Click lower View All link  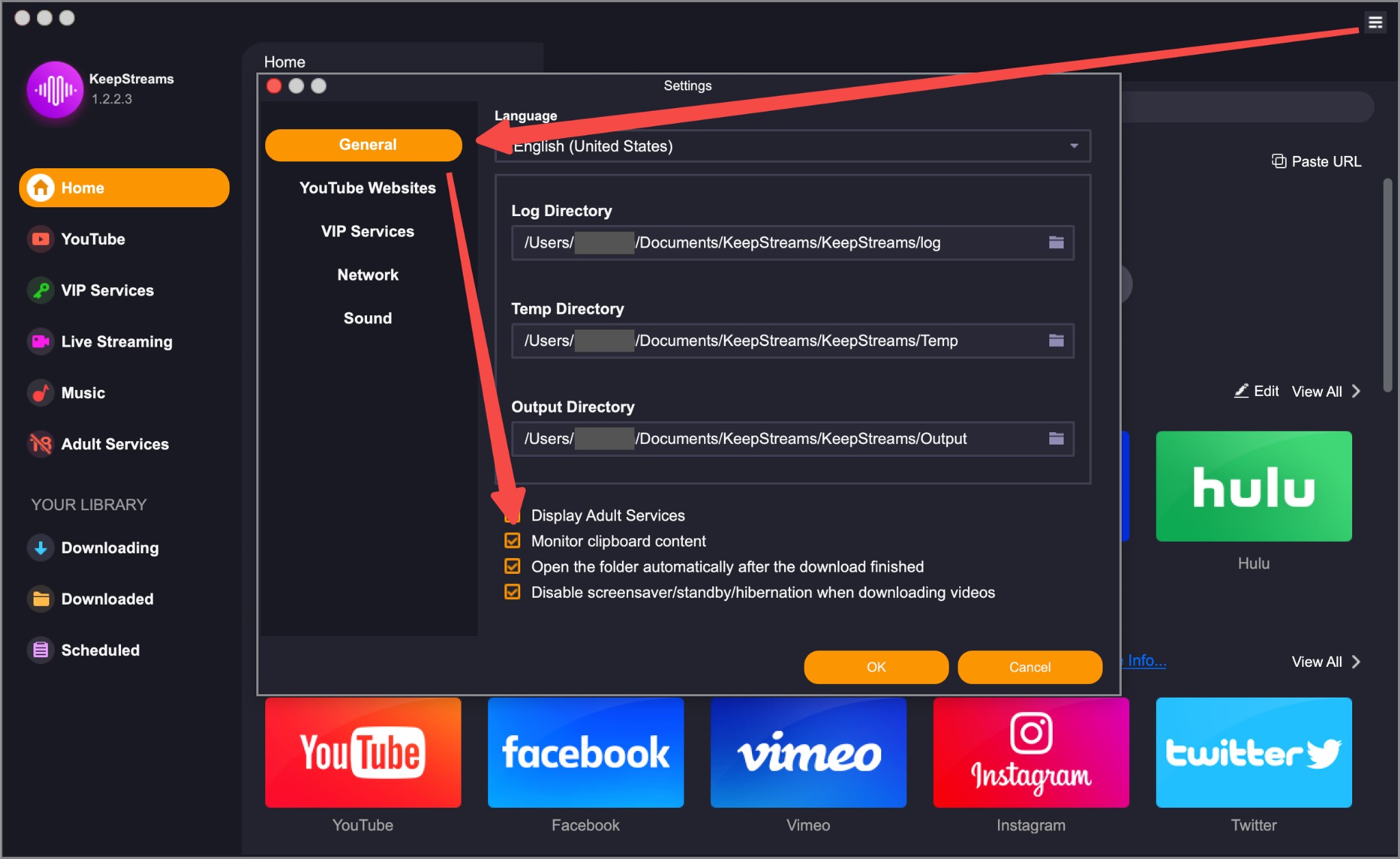click(1317, 662)
